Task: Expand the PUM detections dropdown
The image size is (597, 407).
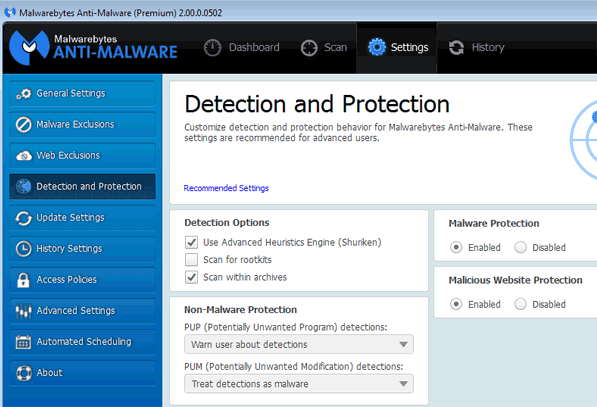Action: 299,384
